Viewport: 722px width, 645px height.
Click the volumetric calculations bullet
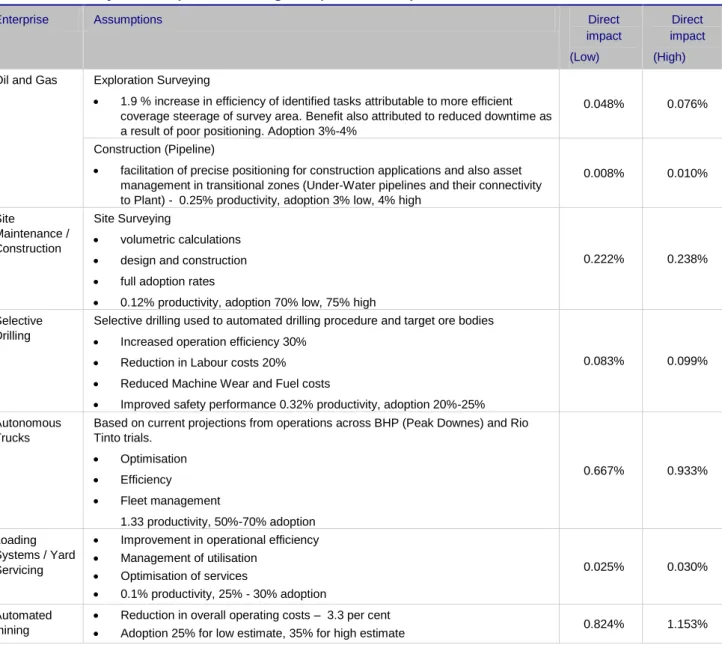(180, 240)
